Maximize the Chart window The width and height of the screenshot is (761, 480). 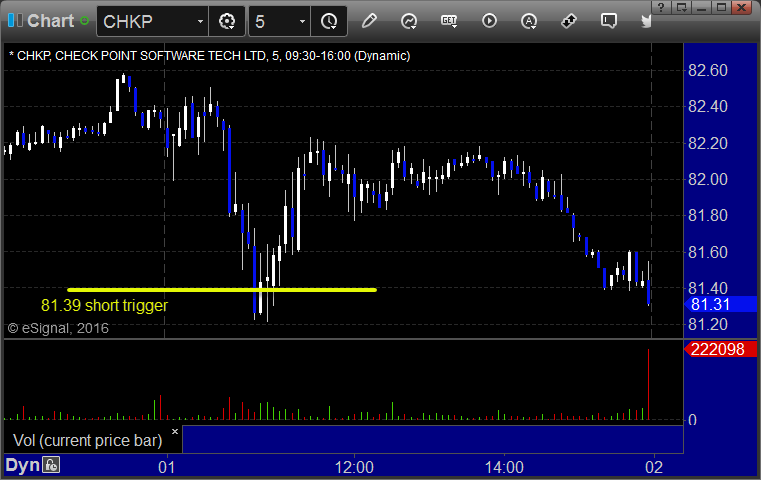tap(722, 7)
